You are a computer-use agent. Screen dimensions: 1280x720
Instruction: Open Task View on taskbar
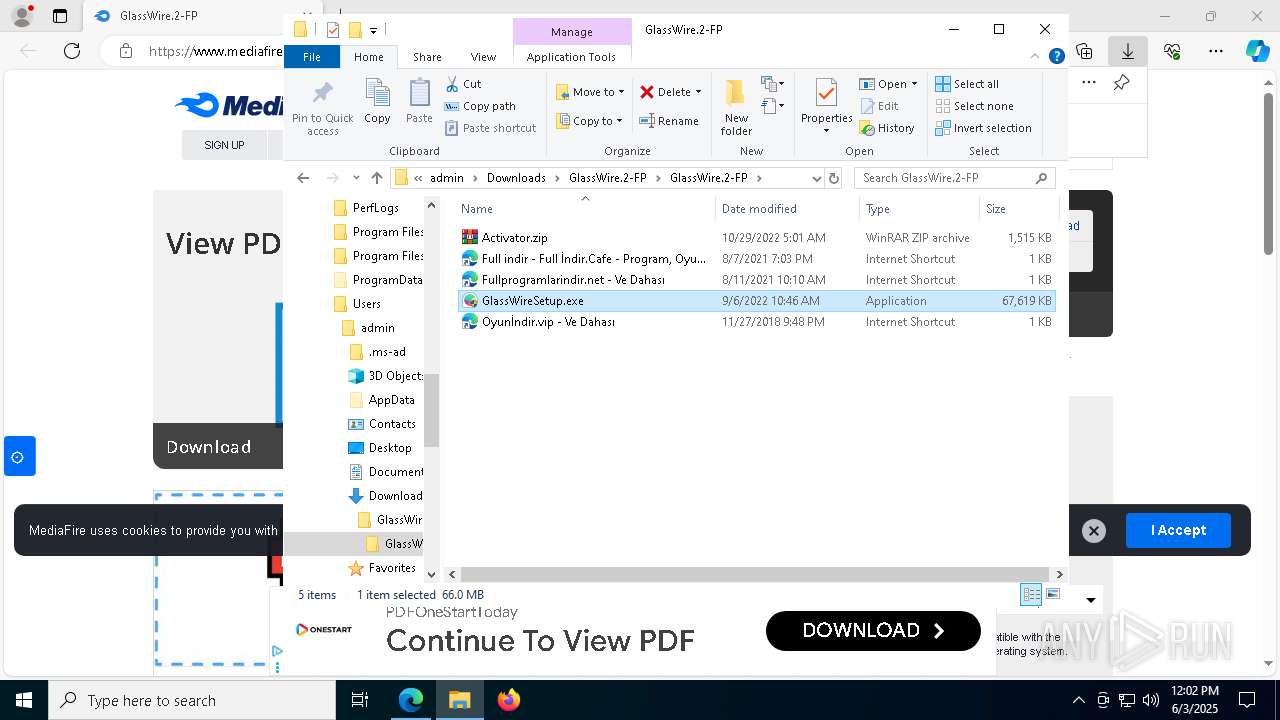pyautogui.click(x=360, y=700)
